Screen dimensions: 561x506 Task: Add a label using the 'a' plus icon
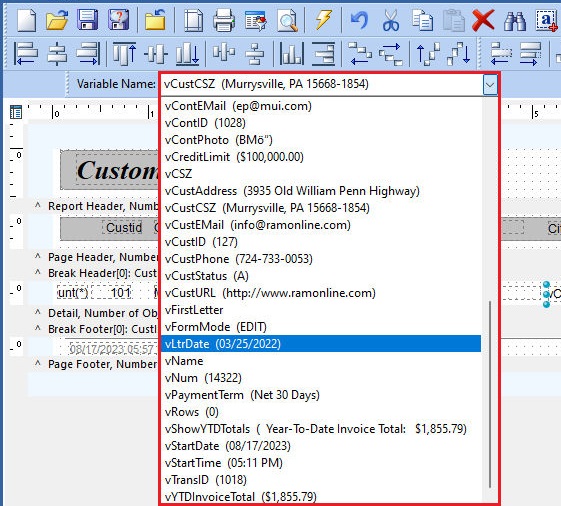546,20
